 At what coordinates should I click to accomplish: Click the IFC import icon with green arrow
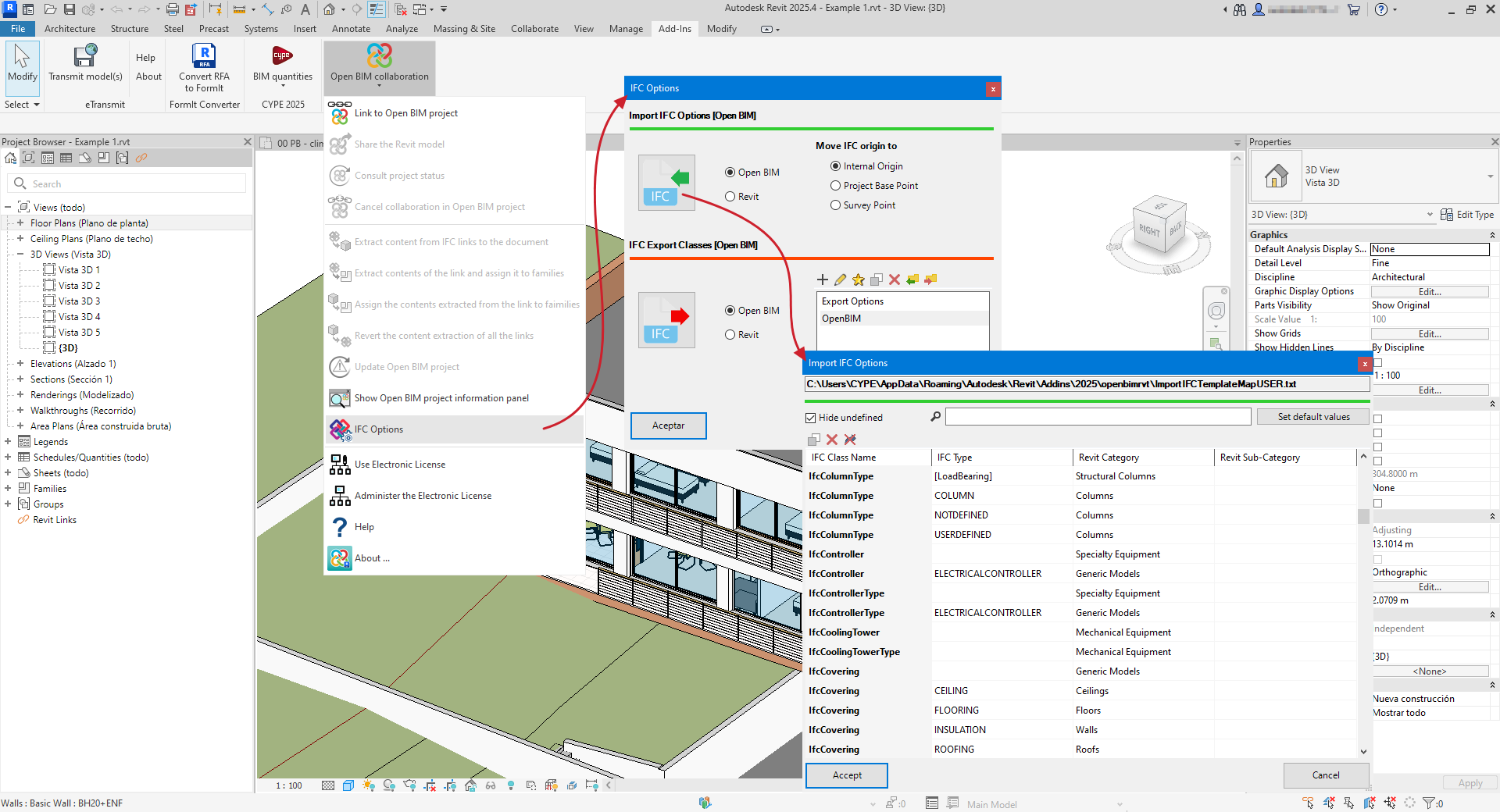coord(666,183)
